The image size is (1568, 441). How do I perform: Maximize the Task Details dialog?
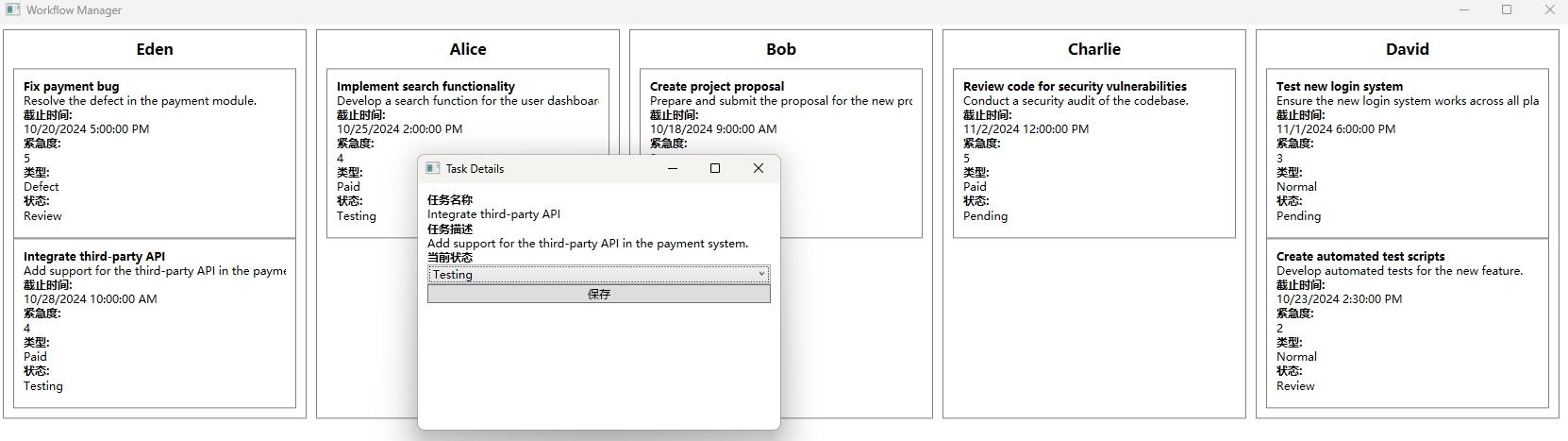[x=714, y=168]
